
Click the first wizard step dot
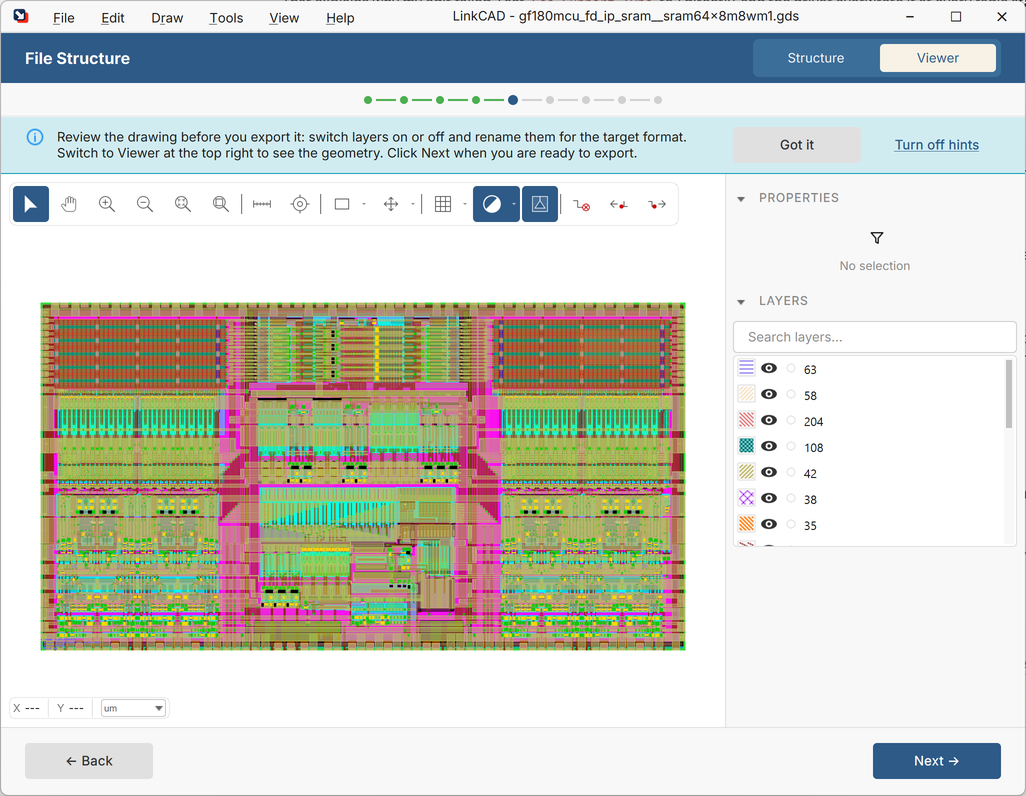point(368,100)
